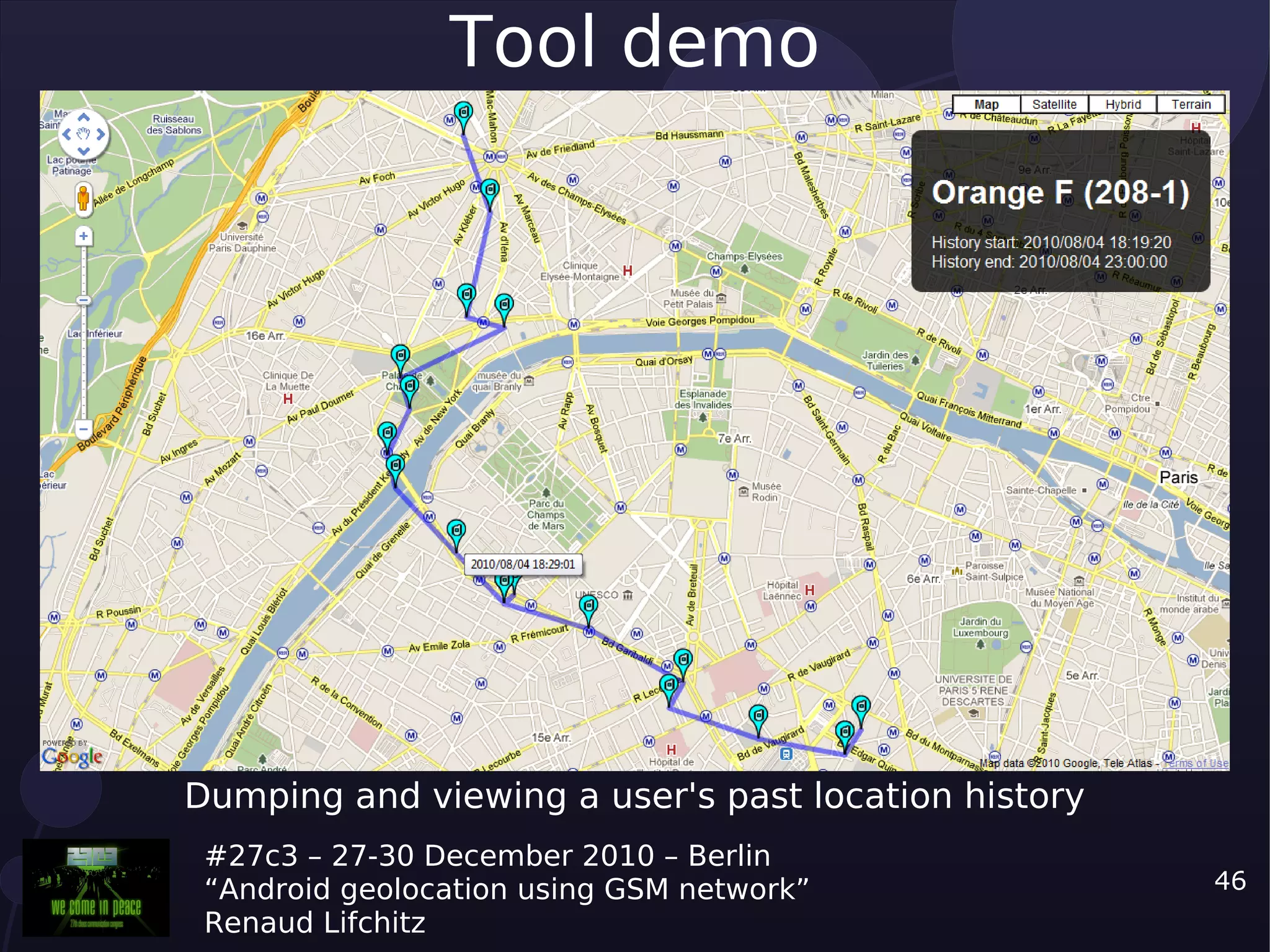Pick the Street View pegman icon
The image size is (1270, 952).
point(83,198)
